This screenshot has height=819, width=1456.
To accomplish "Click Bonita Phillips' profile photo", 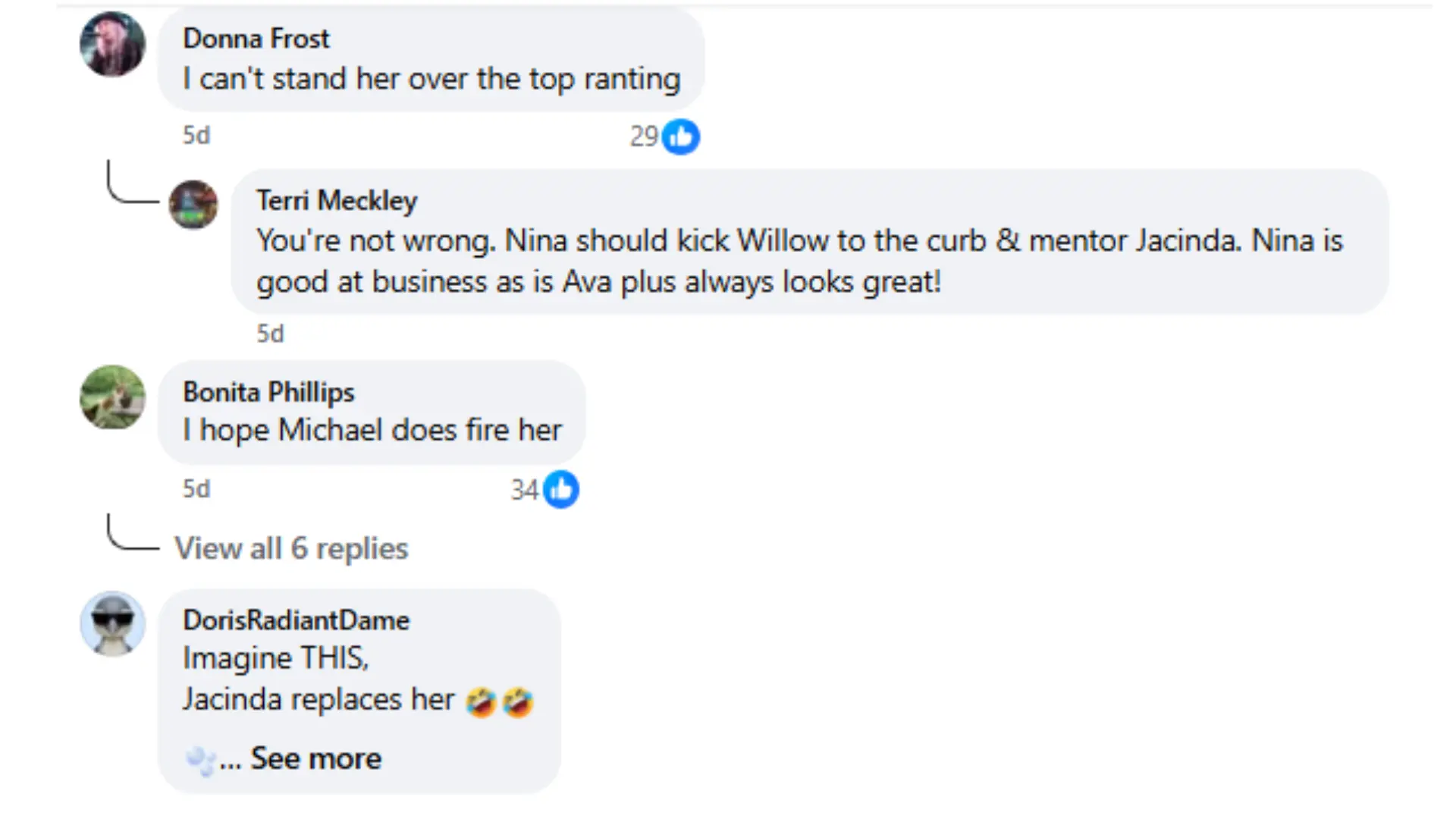I will pos(112,397).
